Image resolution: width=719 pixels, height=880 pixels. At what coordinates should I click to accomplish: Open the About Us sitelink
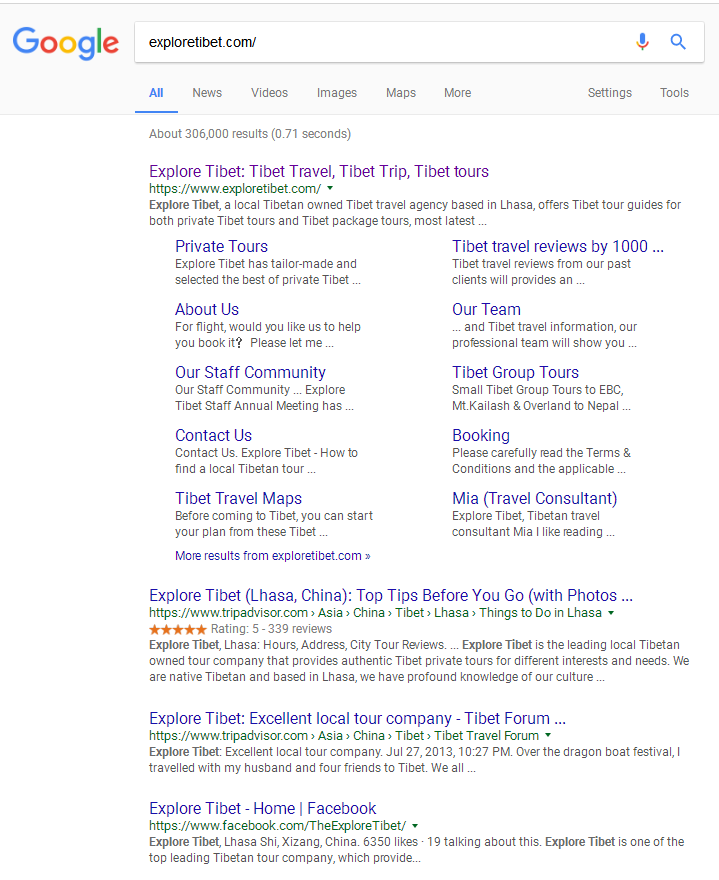pos(207,309)
